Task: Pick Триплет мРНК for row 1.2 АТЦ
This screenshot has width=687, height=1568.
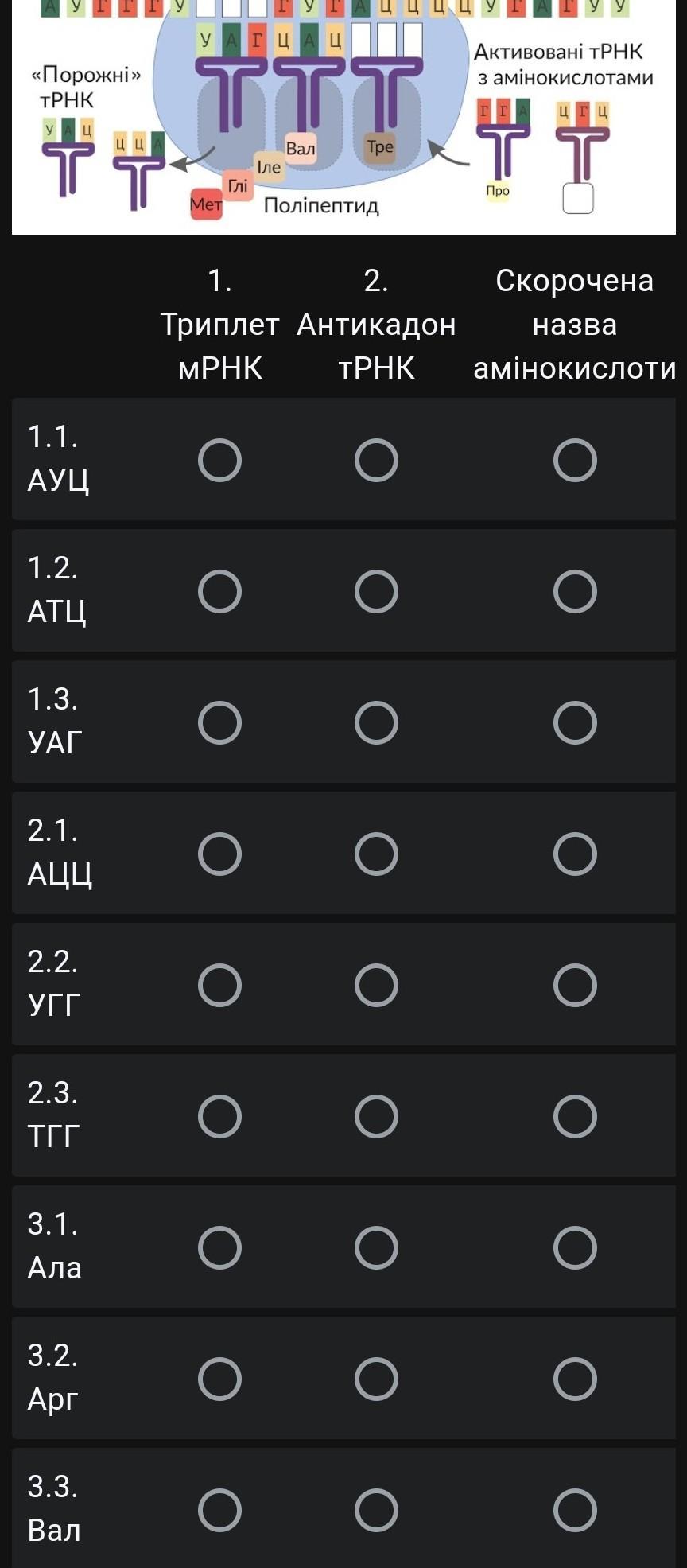Action: point(219,592)
